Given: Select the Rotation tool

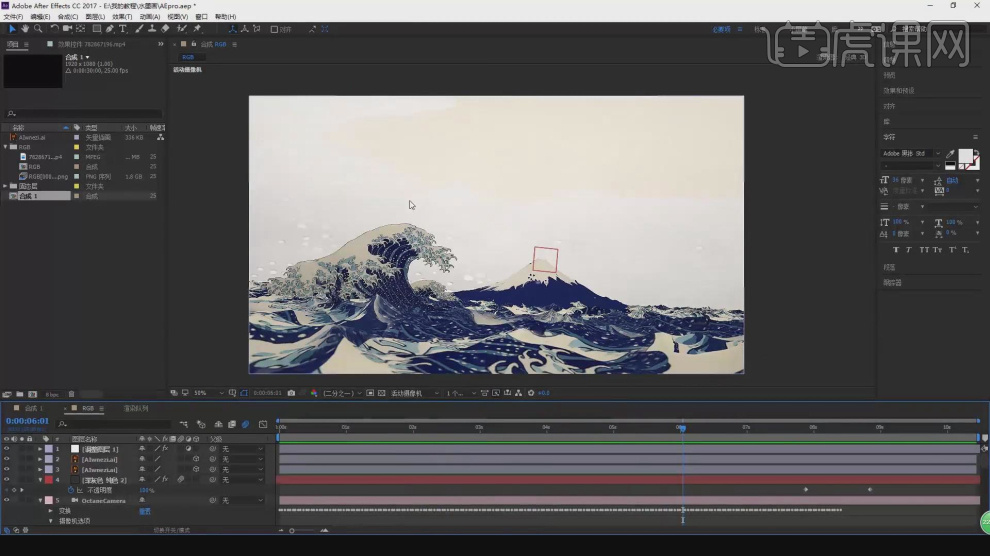Looking at the screenshot, I should tap(54, 29).
